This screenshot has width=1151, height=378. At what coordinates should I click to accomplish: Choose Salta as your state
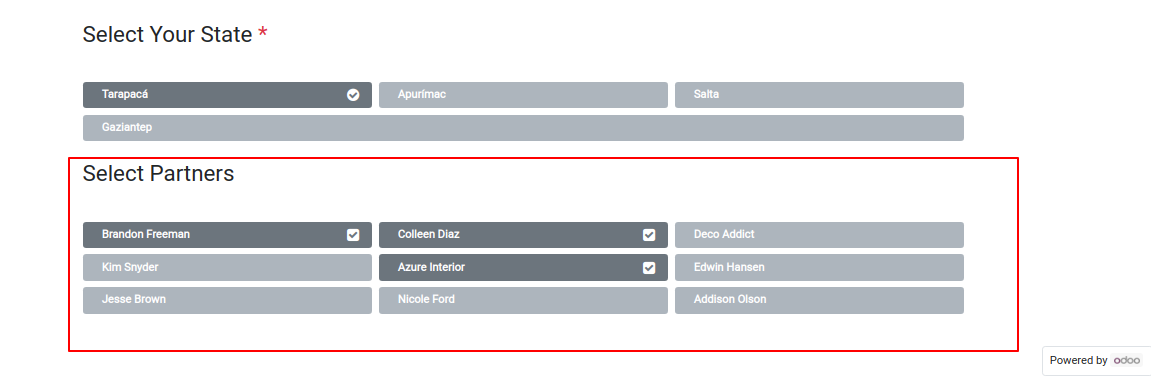[x=819, y=95]
